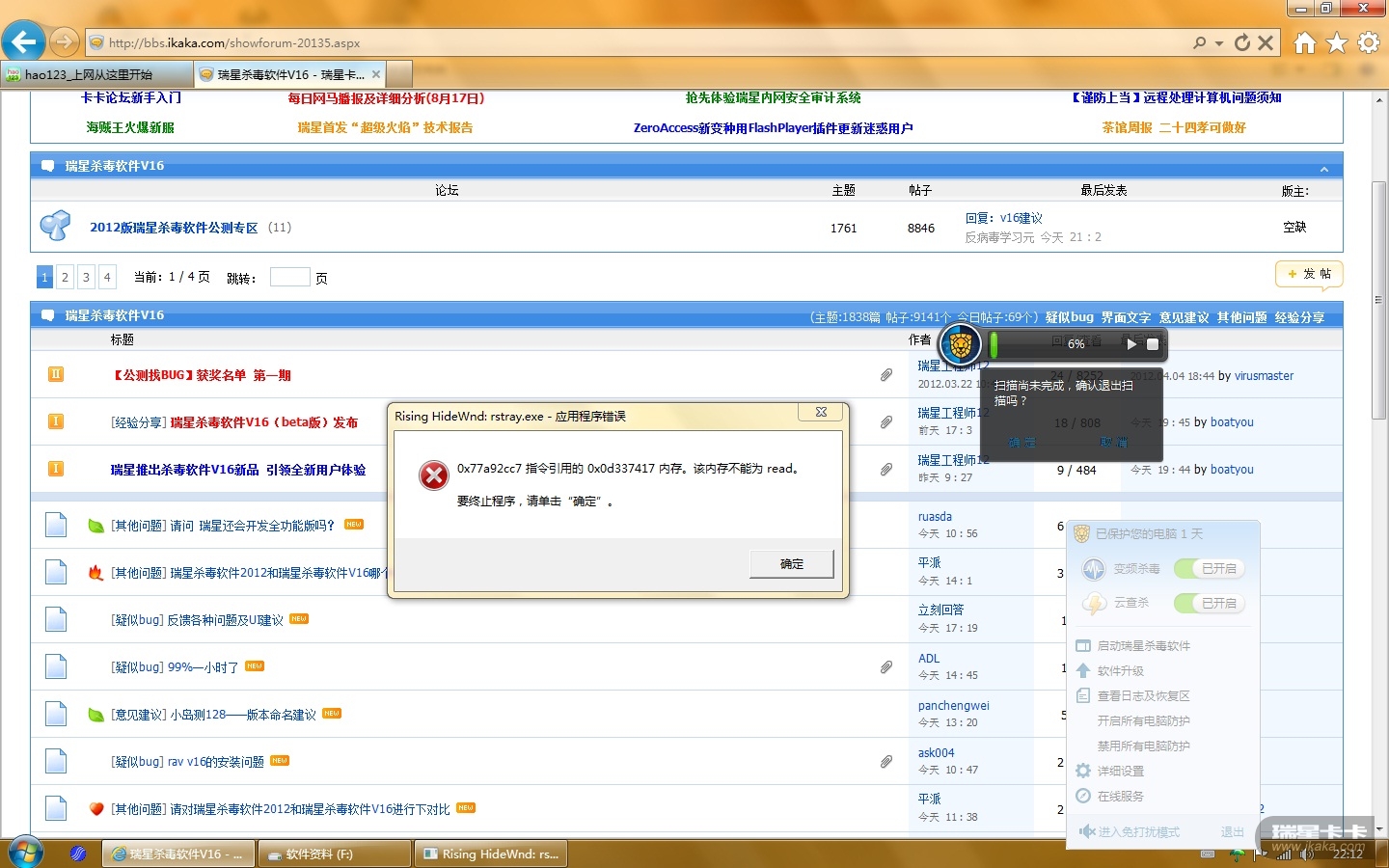Click the 2012 public beta forum bubble icon

pyautogui.click(x=55, y=226)
